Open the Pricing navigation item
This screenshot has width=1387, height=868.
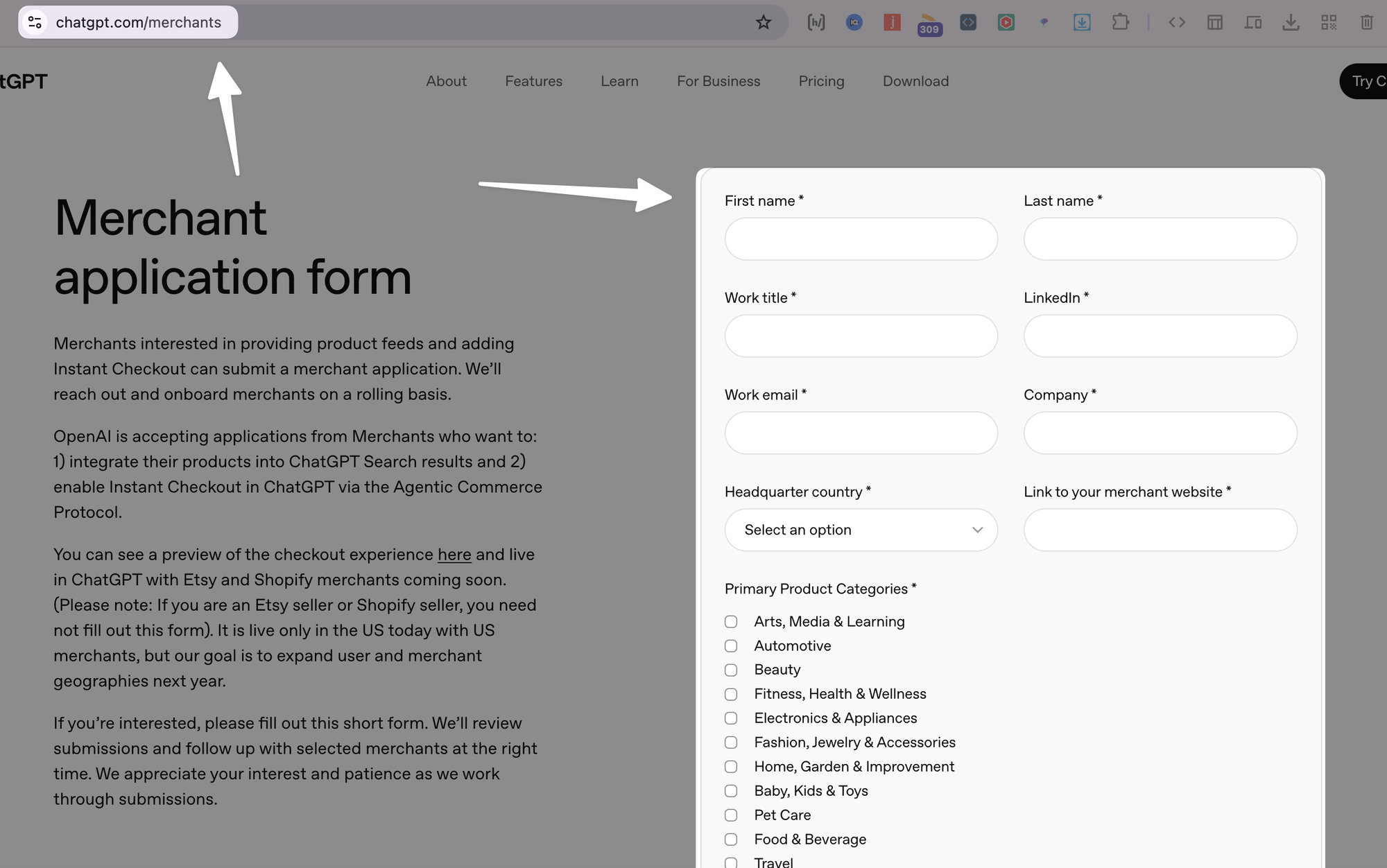click(821, 81)
